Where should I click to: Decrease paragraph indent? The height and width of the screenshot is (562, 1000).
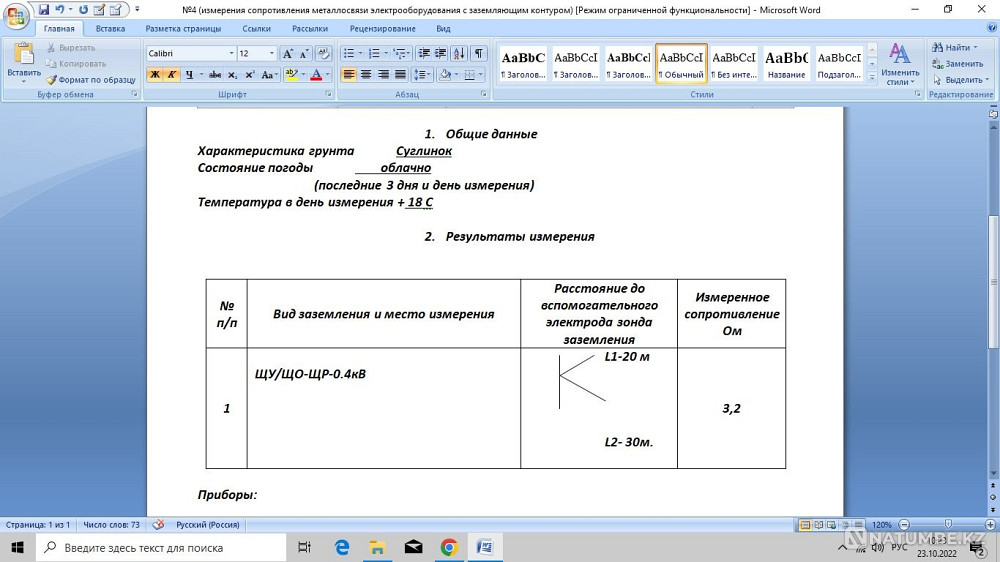pyautogui.click(x=423, y=54)
